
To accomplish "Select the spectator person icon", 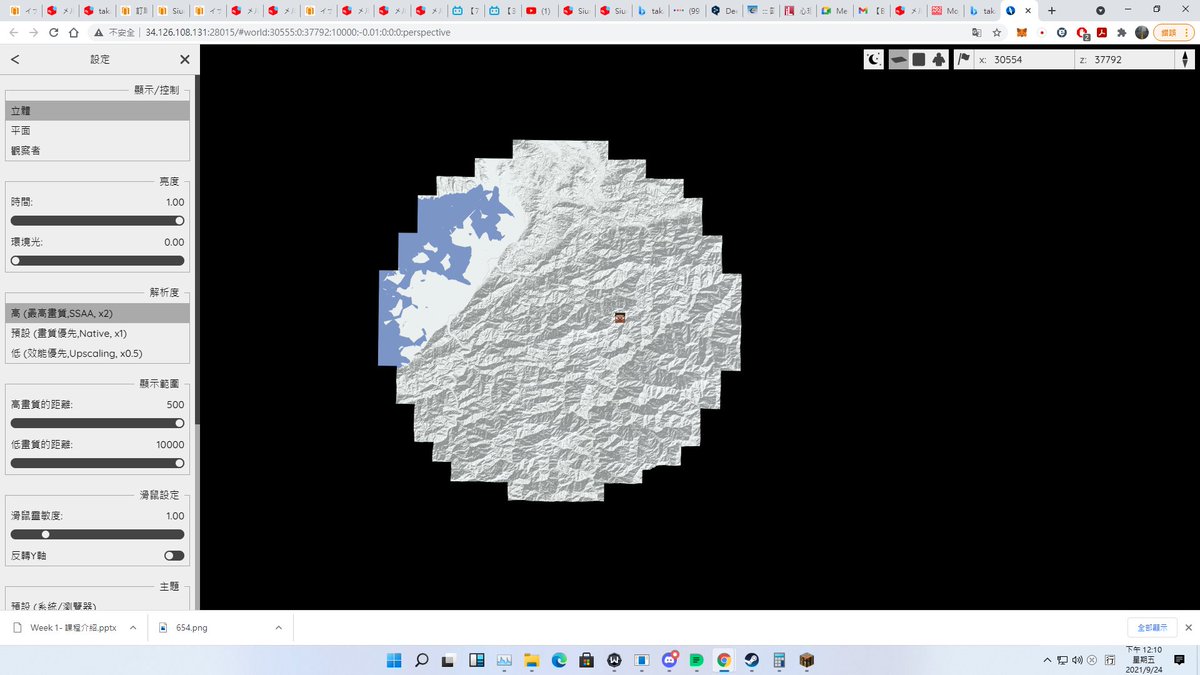I will click(938, 59).
